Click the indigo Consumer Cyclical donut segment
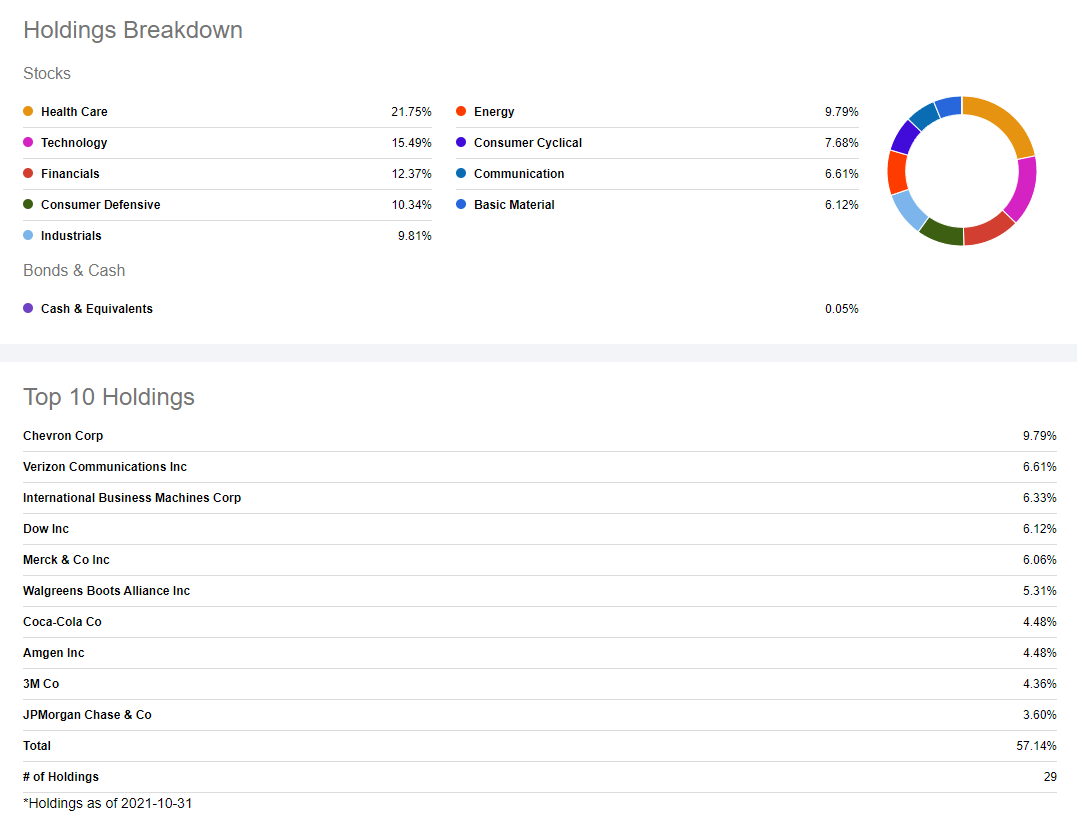Viewport: 1077px width, 827px height. [x=905, y=137]
